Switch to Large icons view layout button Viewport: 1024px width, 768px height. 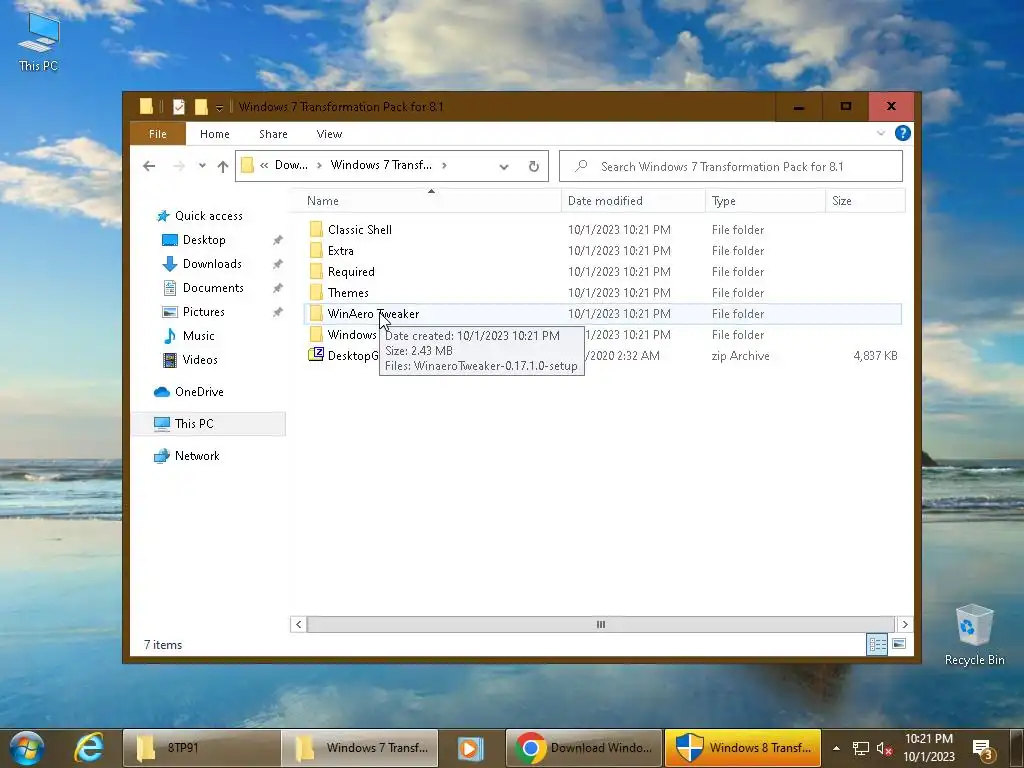click(899, 645)
